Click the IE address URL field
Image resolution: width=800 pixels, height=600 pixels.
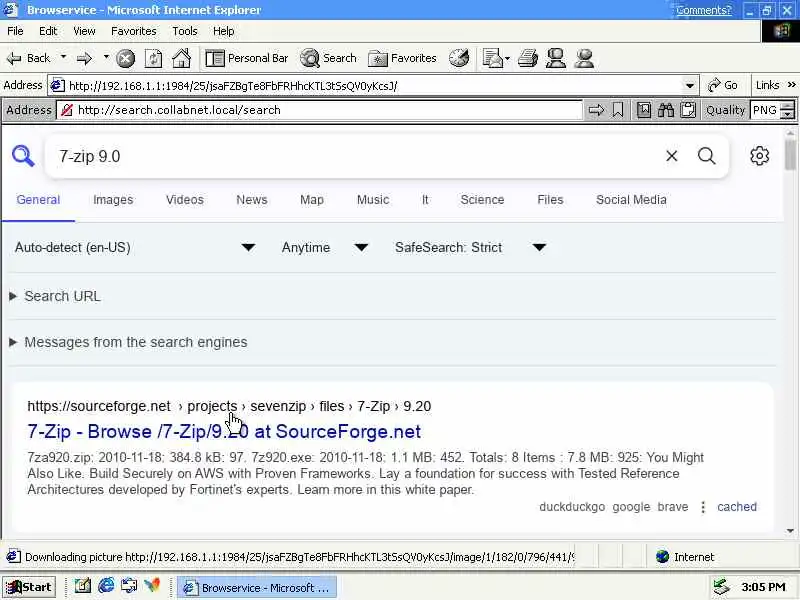pyautogui.click(x=375, y=85)
